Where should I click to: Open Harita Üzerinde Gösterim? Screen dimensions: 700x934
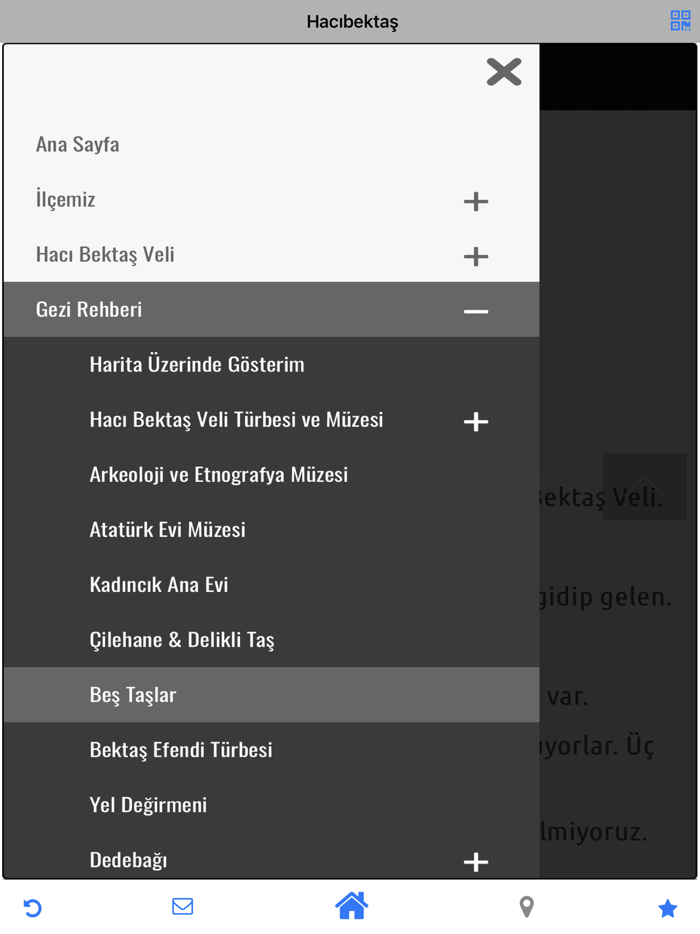[x=197, y=364]
